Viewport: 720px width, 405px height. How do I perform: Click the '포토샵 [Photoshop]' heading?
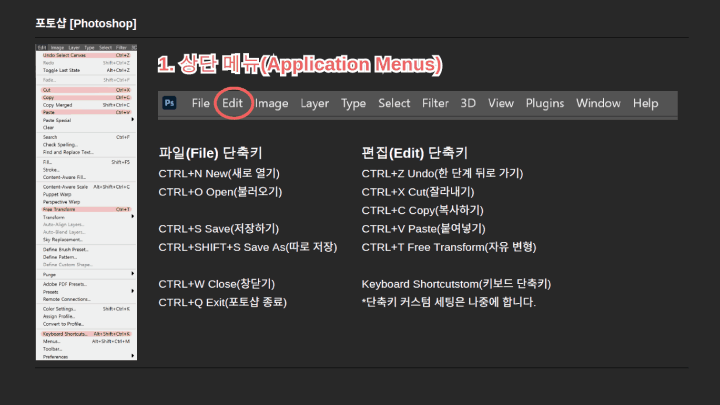tap(86, 23)
